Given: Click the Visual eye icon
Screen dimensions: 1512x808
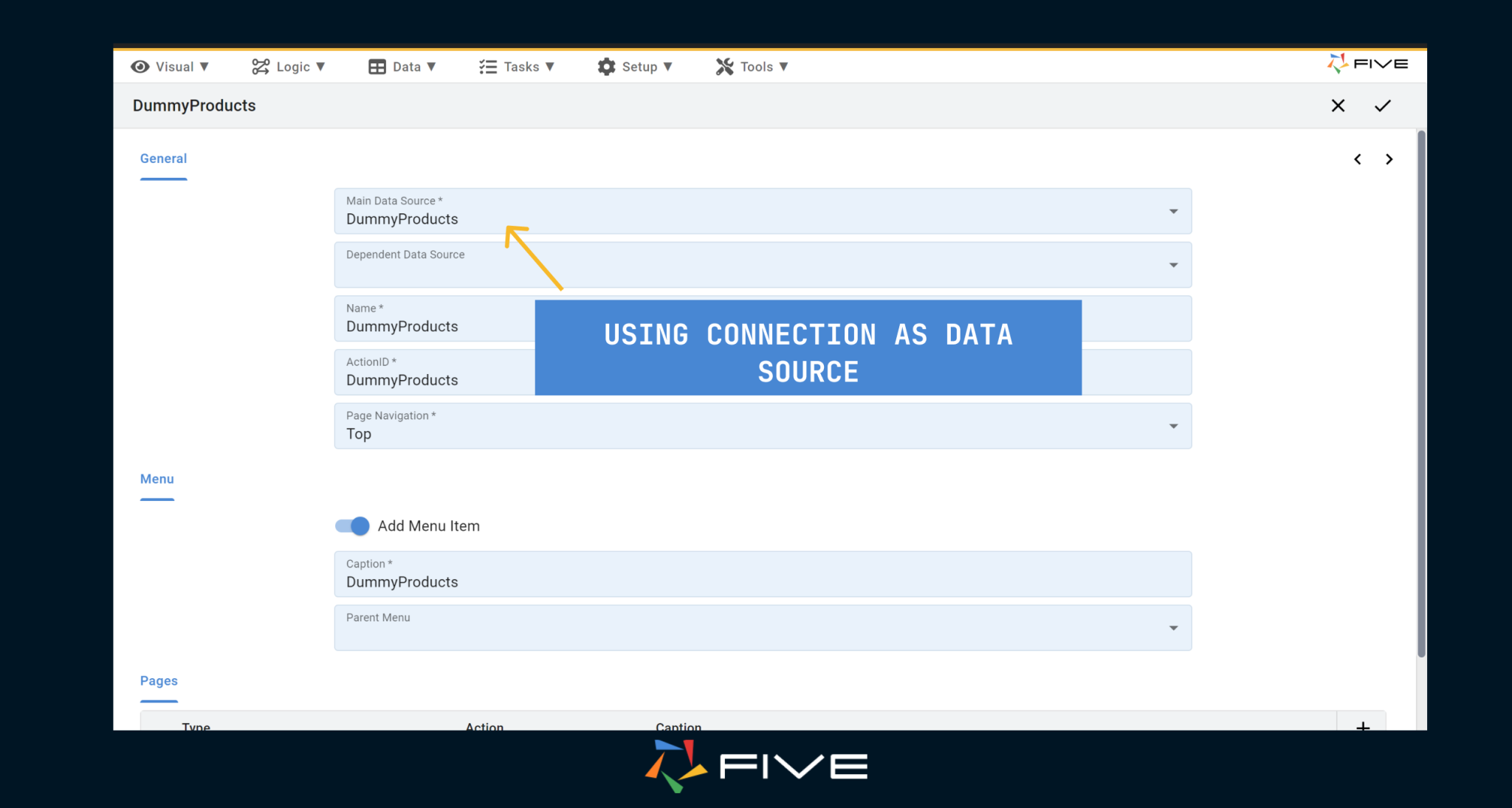Looking at the screenshot, I should pyautogui.click(x=140, y=66).
